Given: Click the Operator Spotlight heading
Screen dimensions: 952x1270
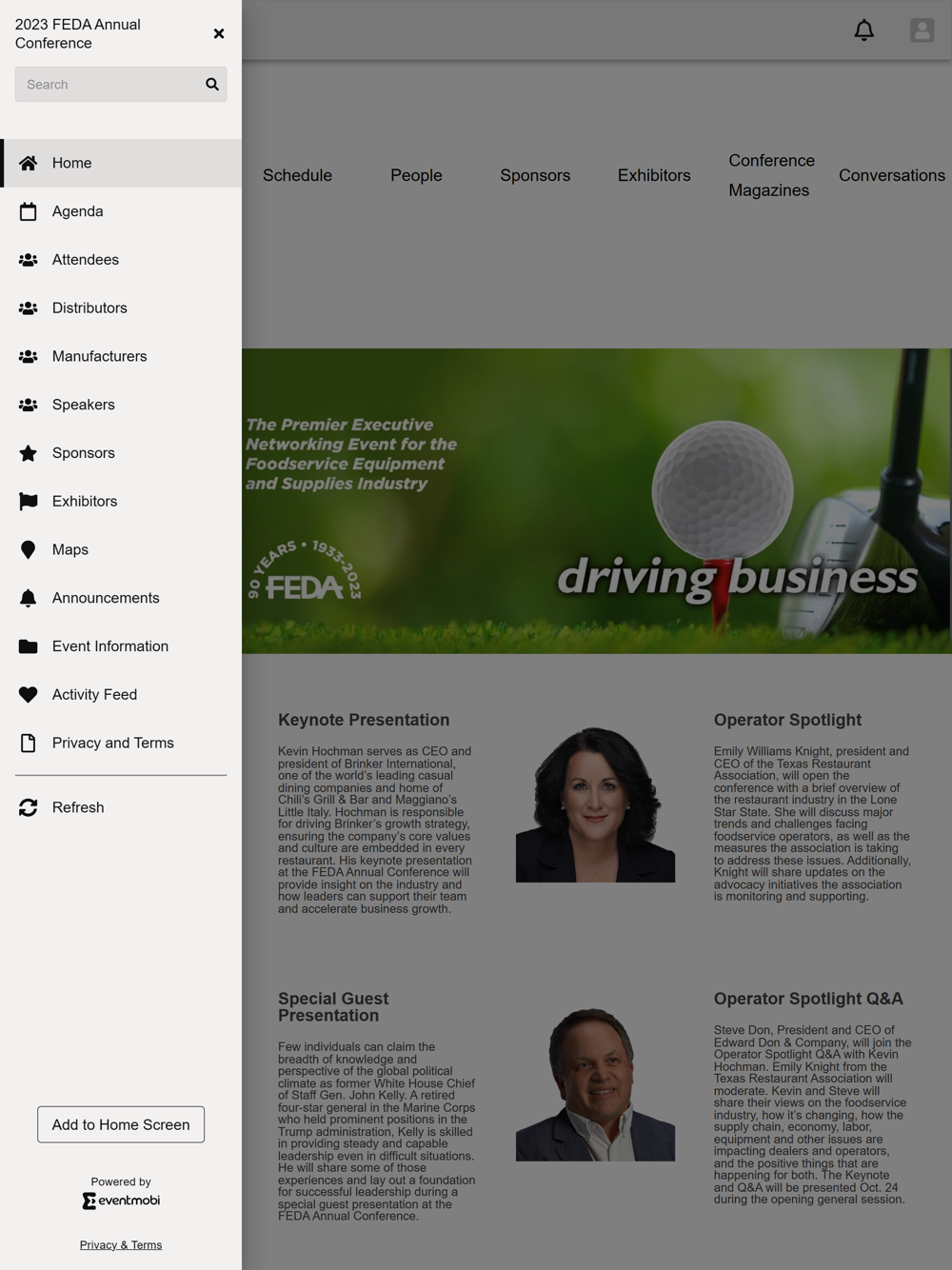Looking at the screenshot, I should pyautogui.click(x=787, y=721).
